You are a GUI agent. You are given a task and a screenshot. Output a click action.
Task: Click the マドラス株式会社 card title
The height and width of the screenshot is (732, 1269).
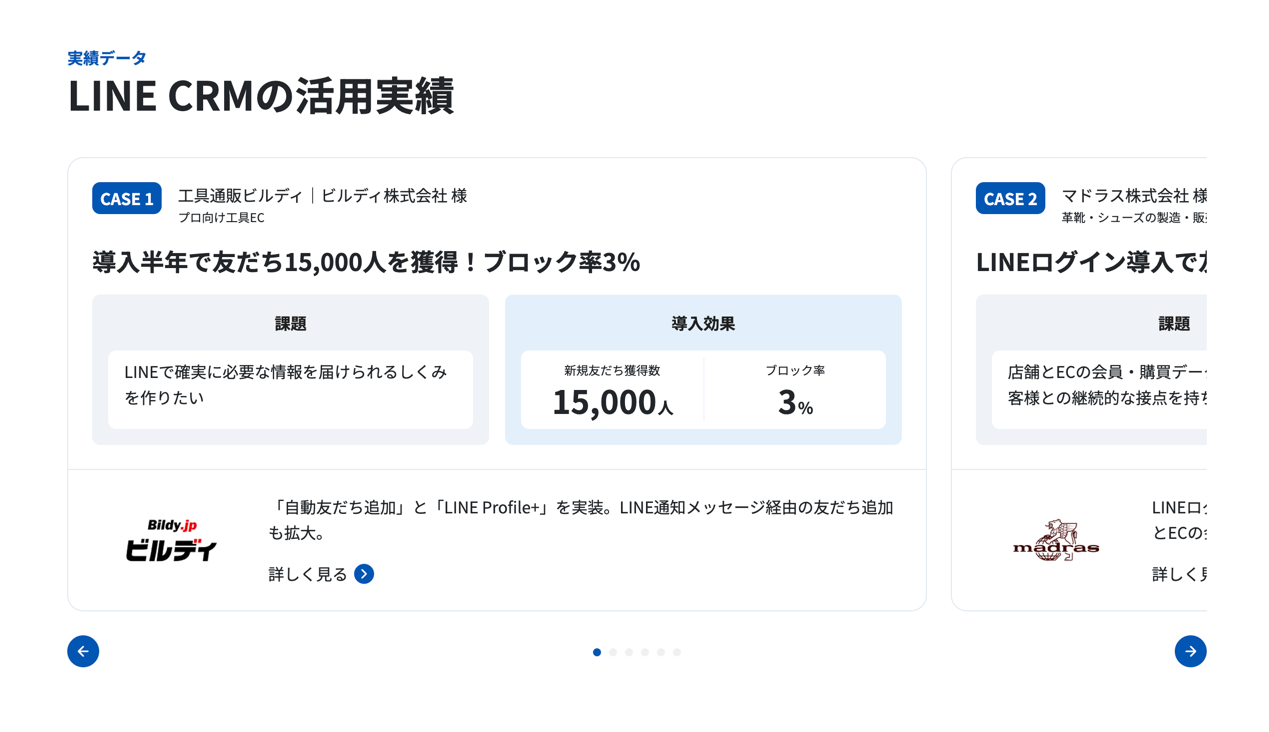coord(1133,195)
